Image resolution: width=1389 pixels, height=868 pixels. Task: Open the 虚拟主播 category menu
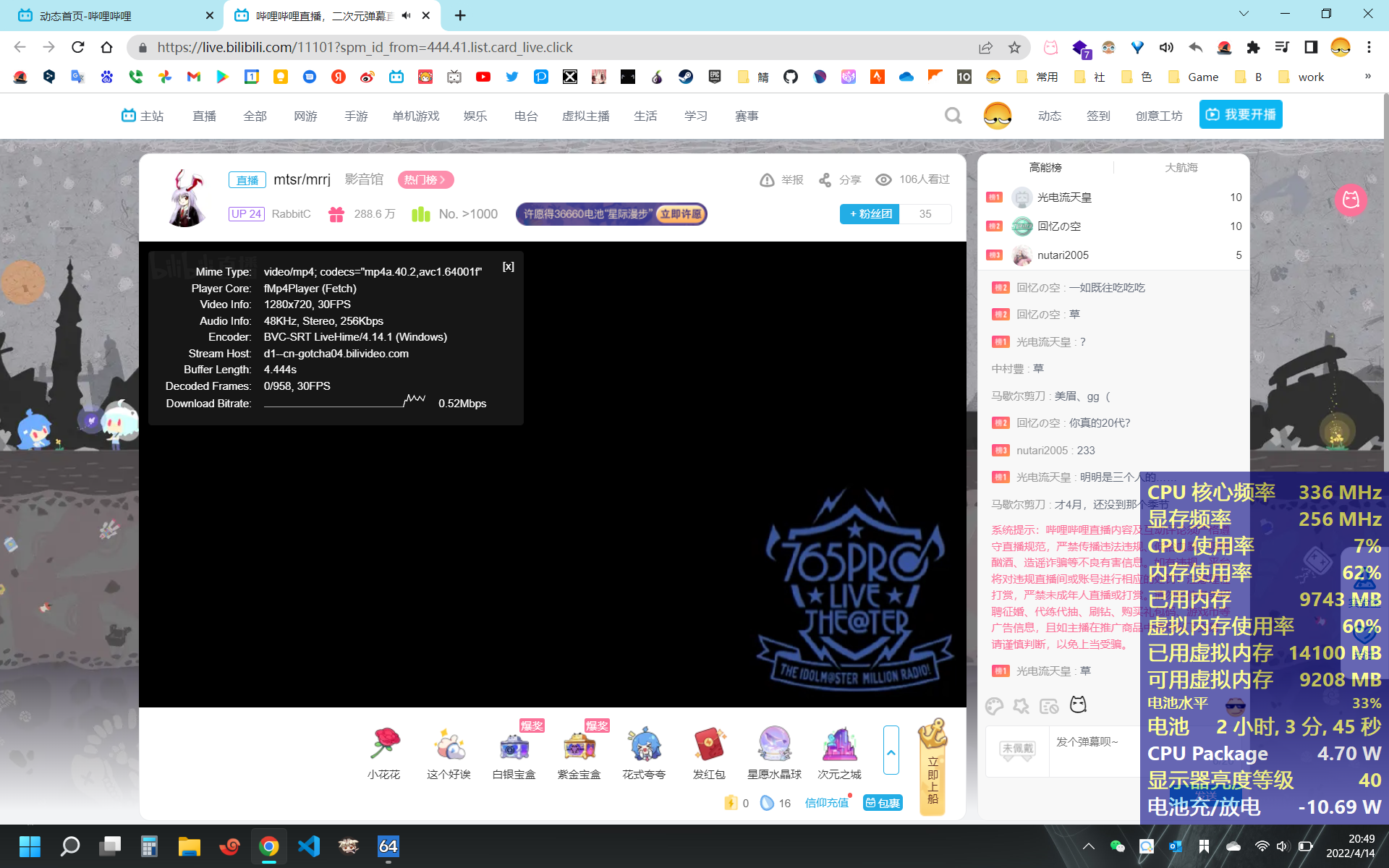tap(585, 116)
